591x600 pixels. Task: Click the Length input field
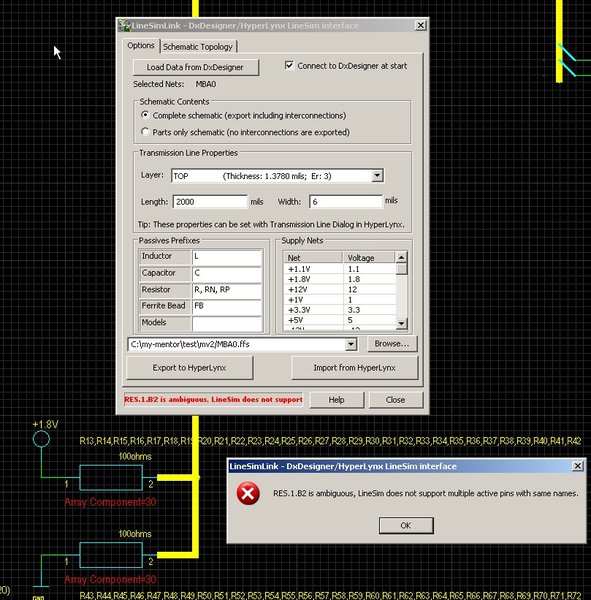point(210,202)
